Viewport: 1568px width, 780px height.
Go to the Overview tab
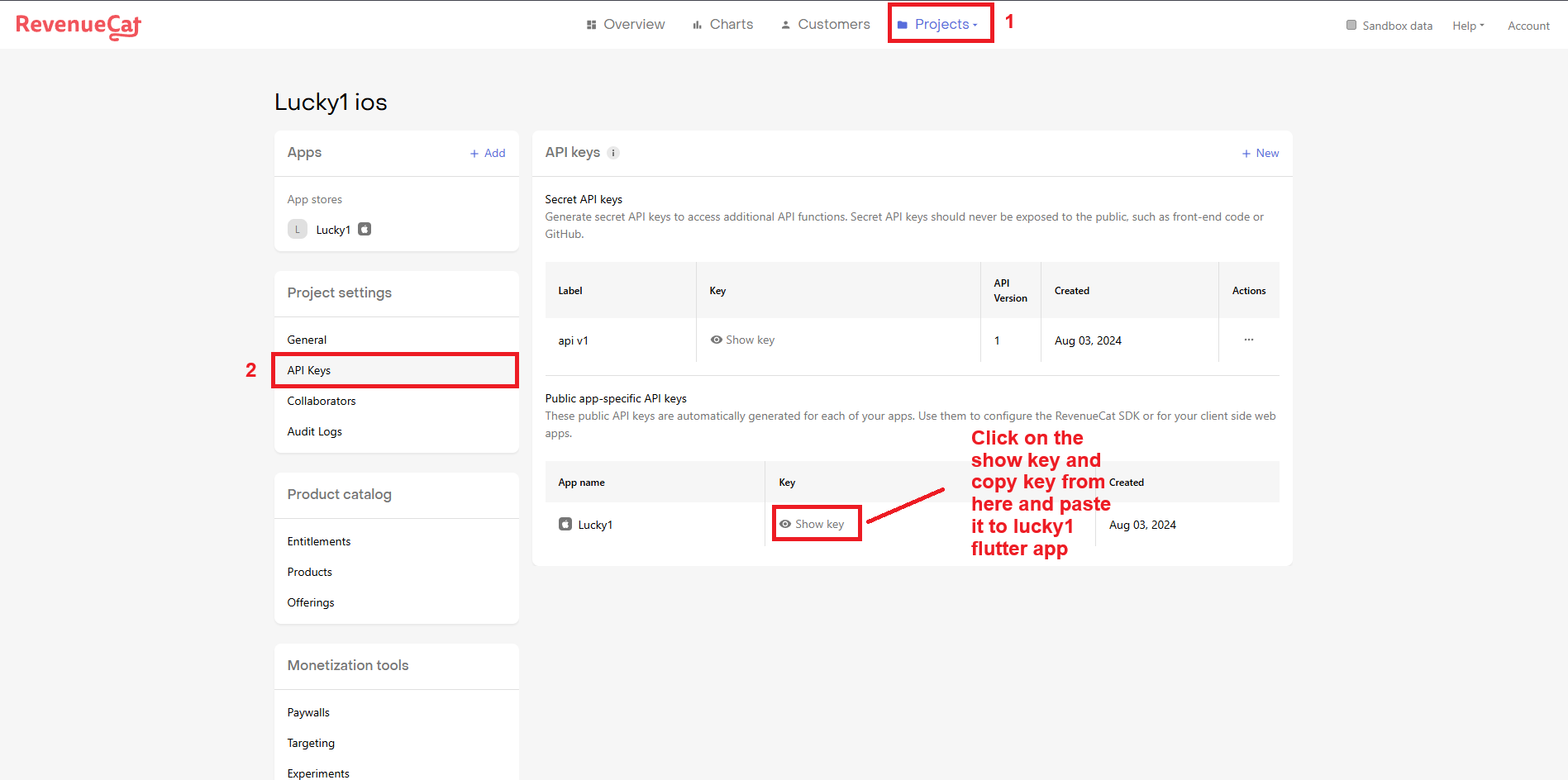click(626, 24)
